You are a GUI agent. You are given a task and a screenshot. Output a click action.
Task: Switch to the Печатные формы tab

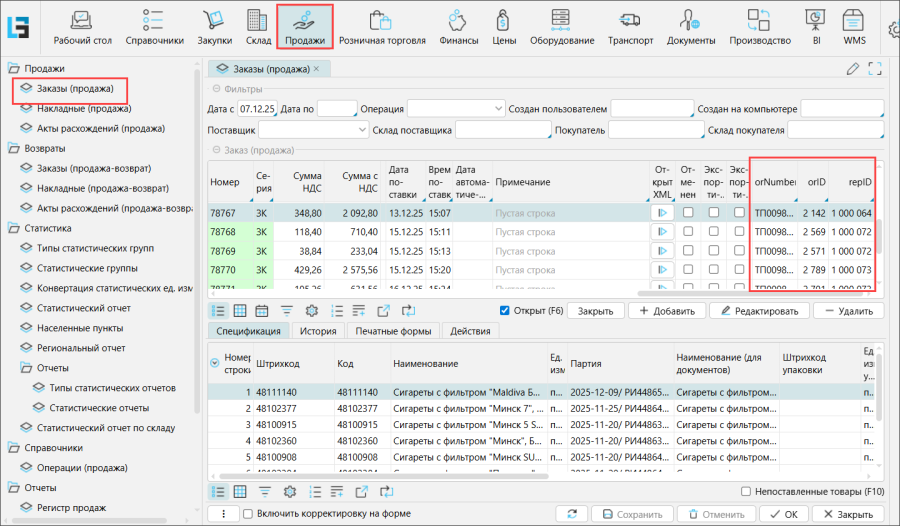[x=392, y=331]
